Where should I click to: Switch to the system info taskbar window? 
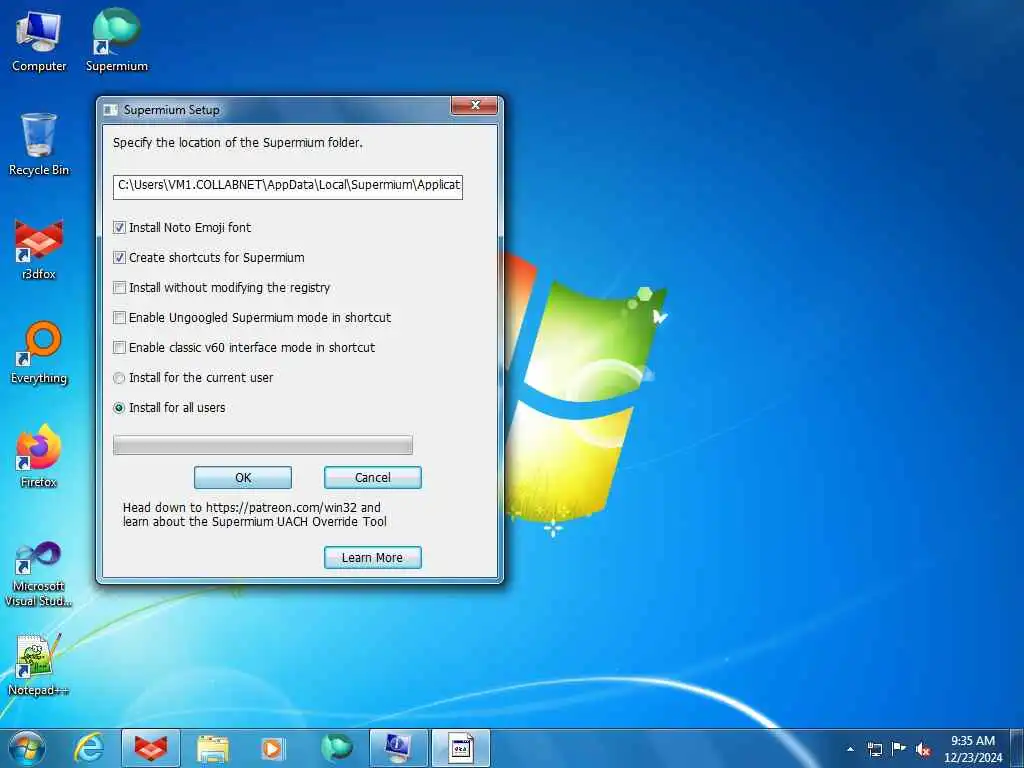coord(398,748)
